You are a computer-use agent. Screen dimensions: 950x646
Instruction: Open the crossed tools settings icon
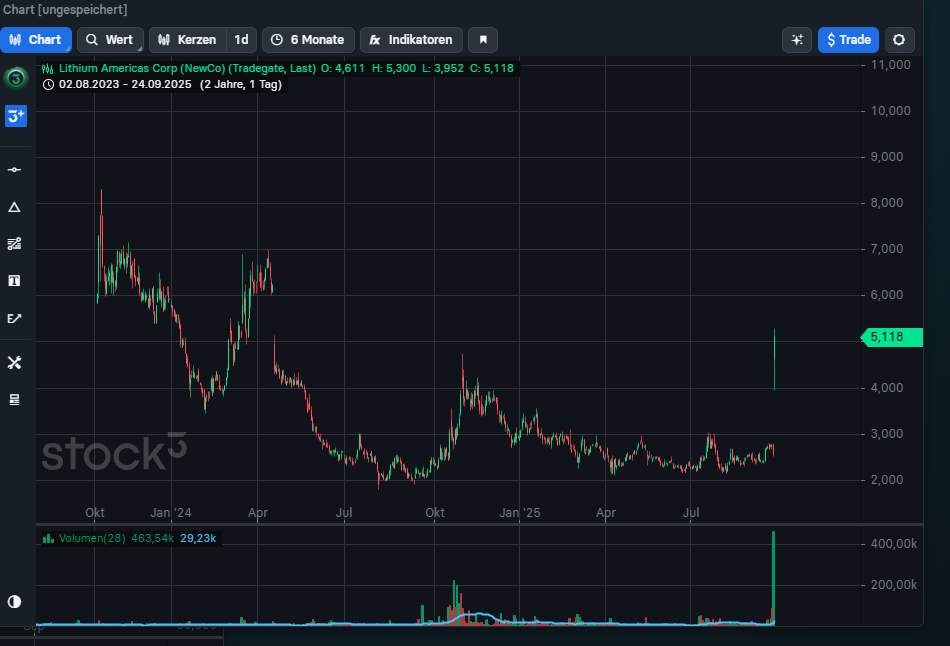pyautogui.click(x=15, y=362)
